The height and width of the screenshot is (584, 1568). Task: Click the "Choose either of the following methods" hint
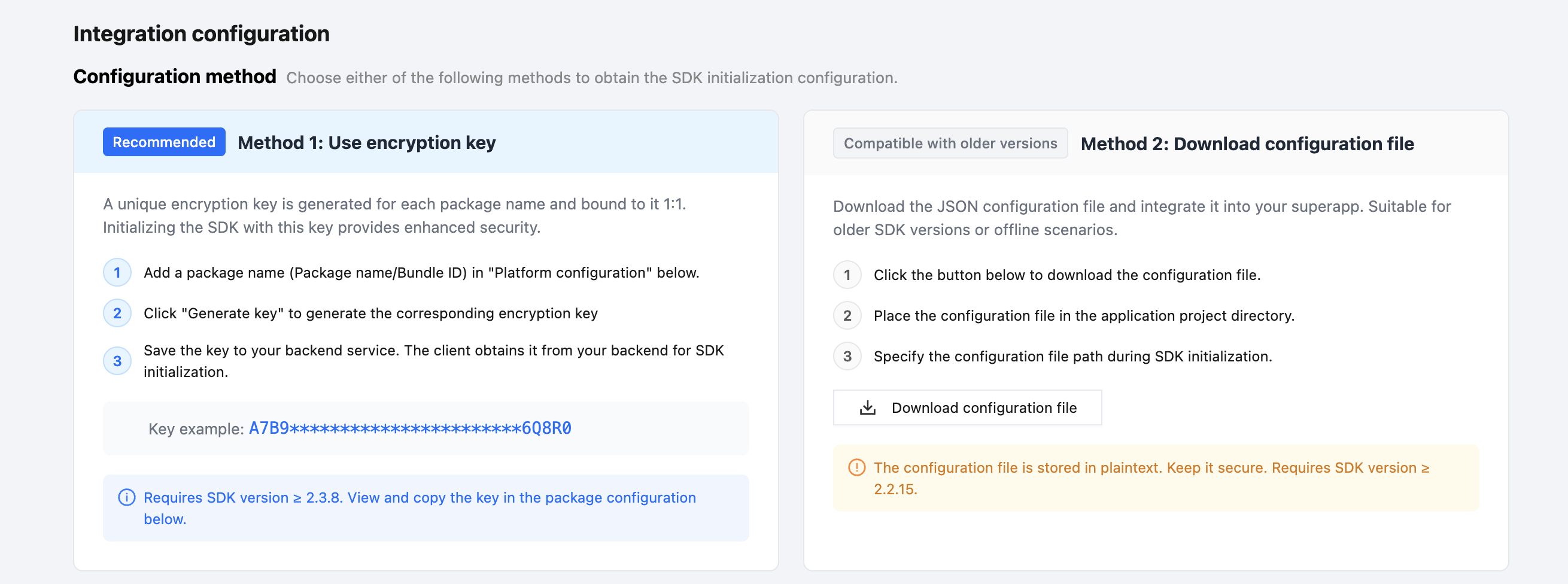592,78
